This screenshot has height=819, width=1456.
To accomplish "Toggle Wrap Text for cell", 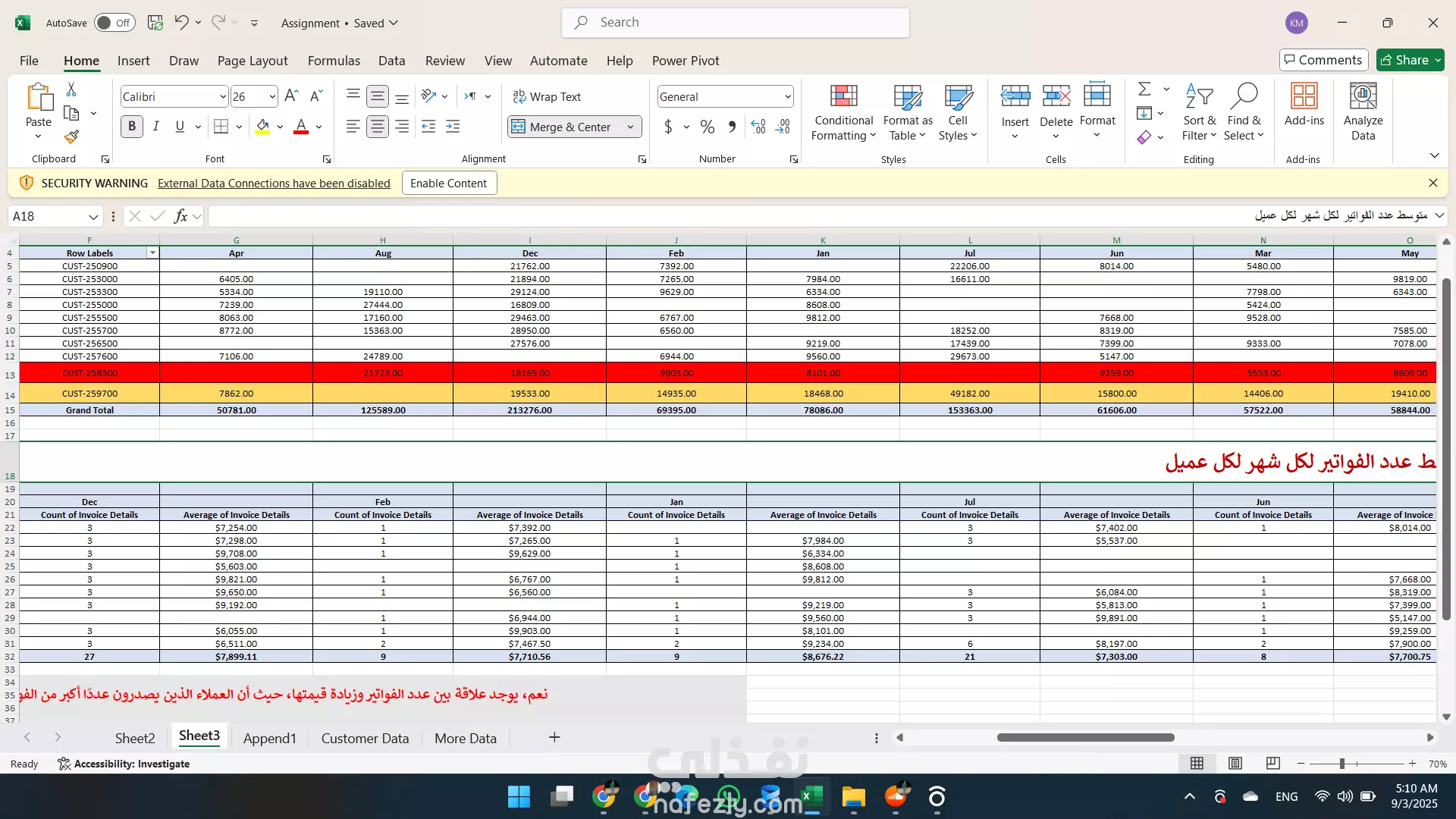I will point(547,96).
